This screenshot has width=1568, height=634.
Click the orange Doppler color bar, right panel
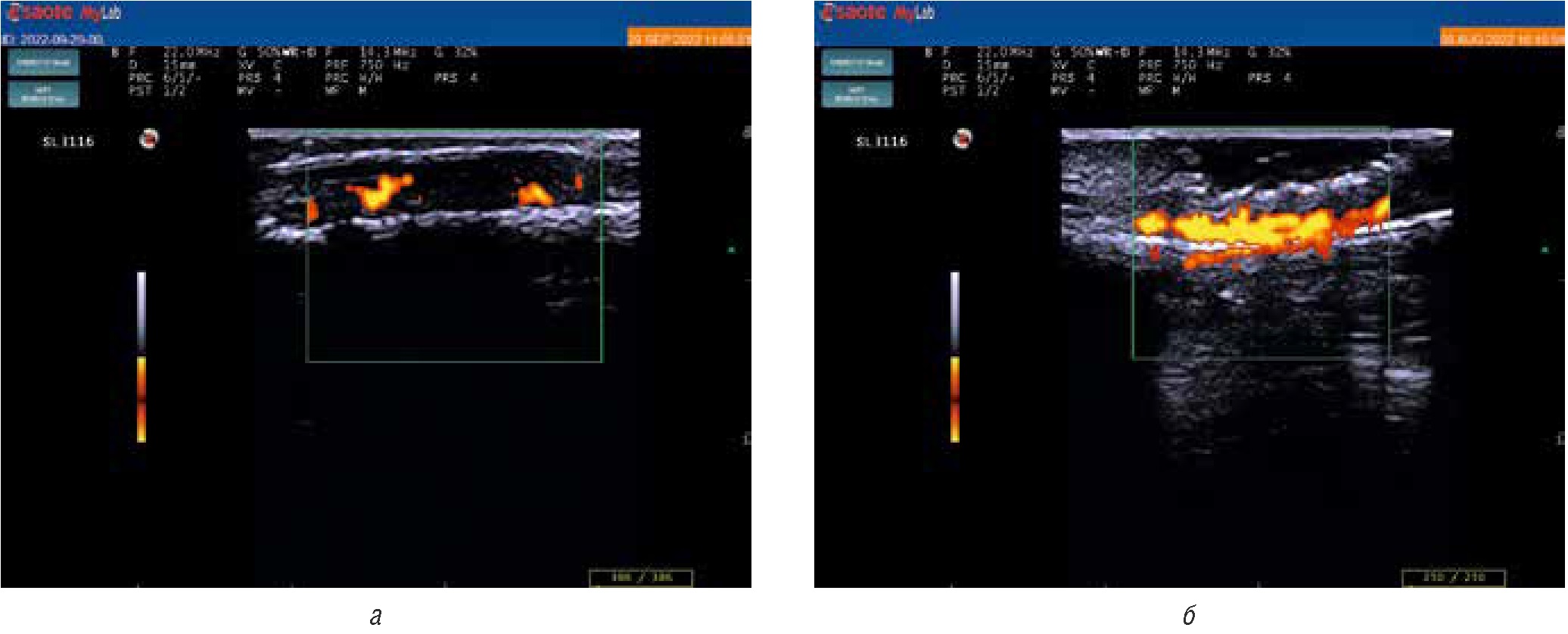tap(954, 399)
